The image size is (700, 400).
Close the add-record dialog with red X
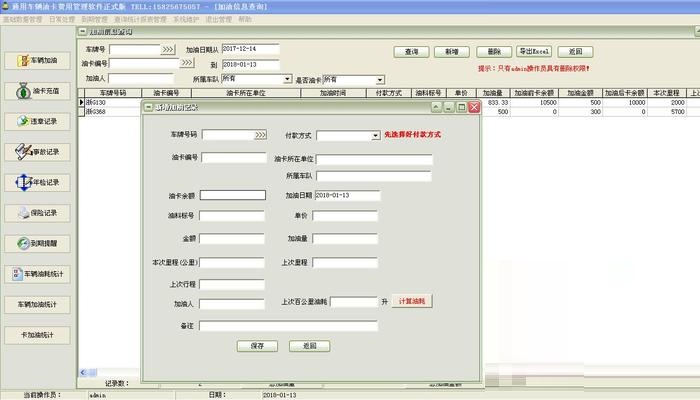(x=474, y=107)
